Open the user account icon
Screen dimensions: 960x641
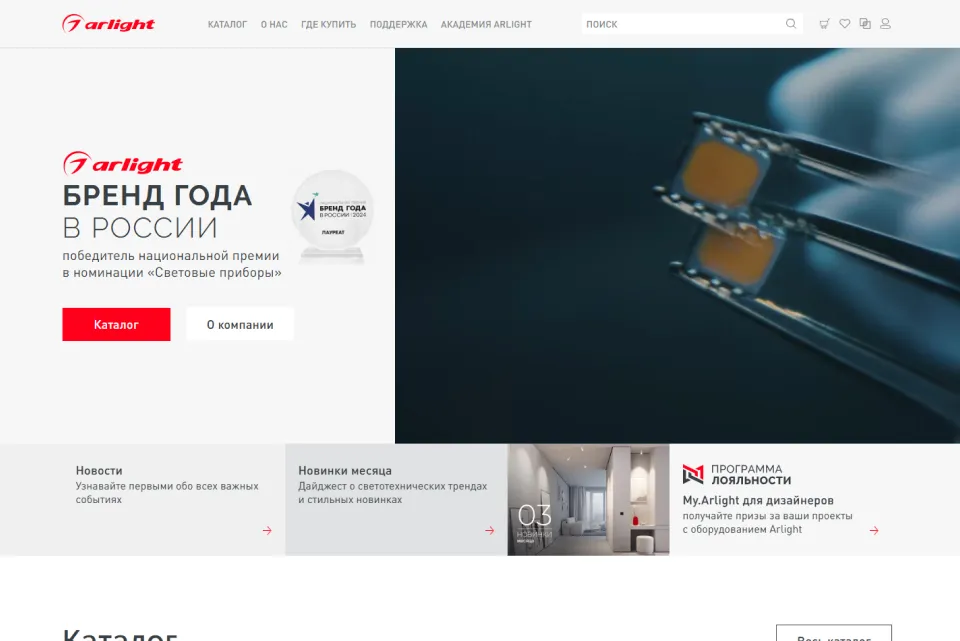[885, 24]
